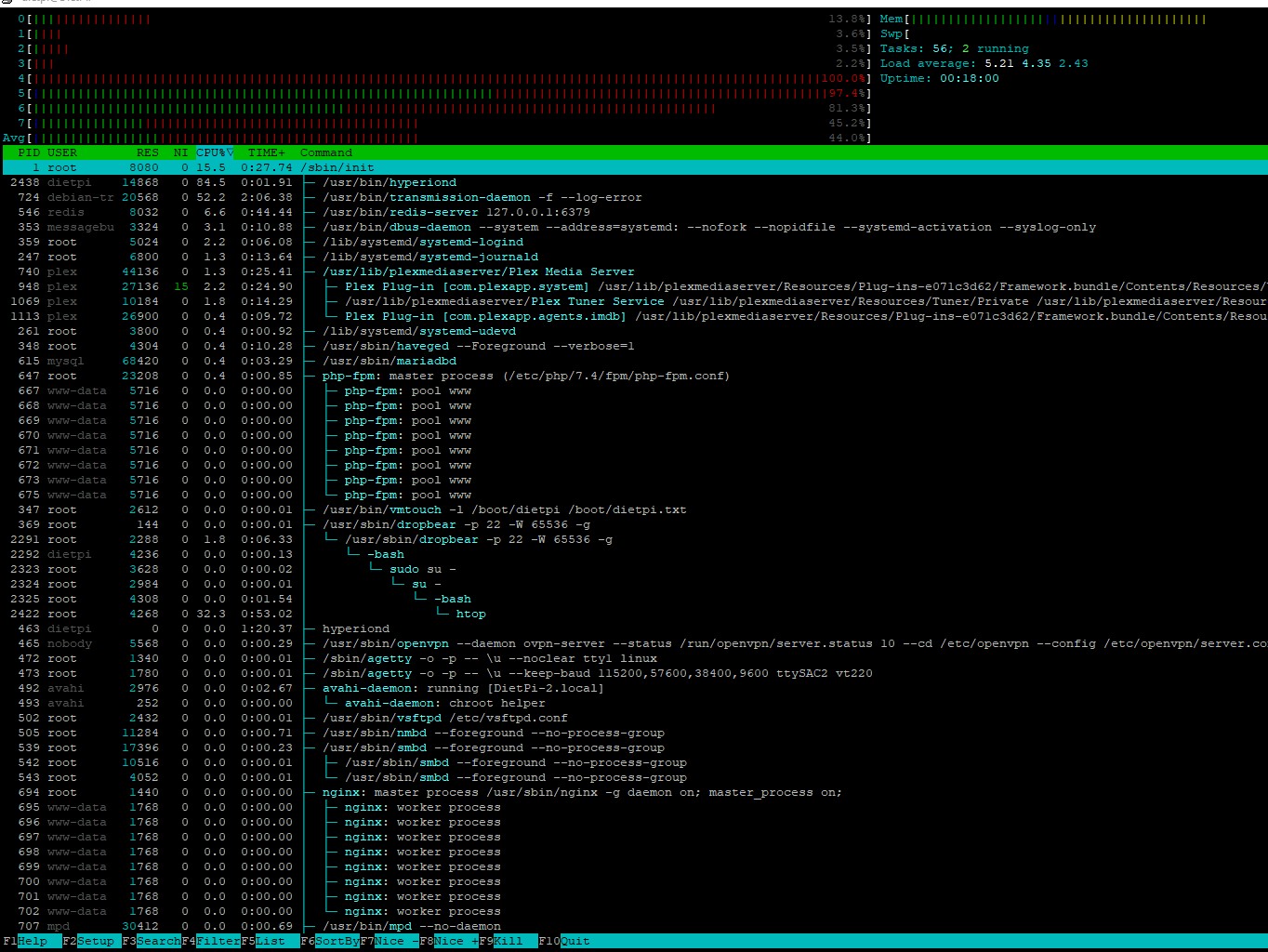Select avahi-daemon chroot helper row
1268x952 pixels.
(x=634, y=703)
